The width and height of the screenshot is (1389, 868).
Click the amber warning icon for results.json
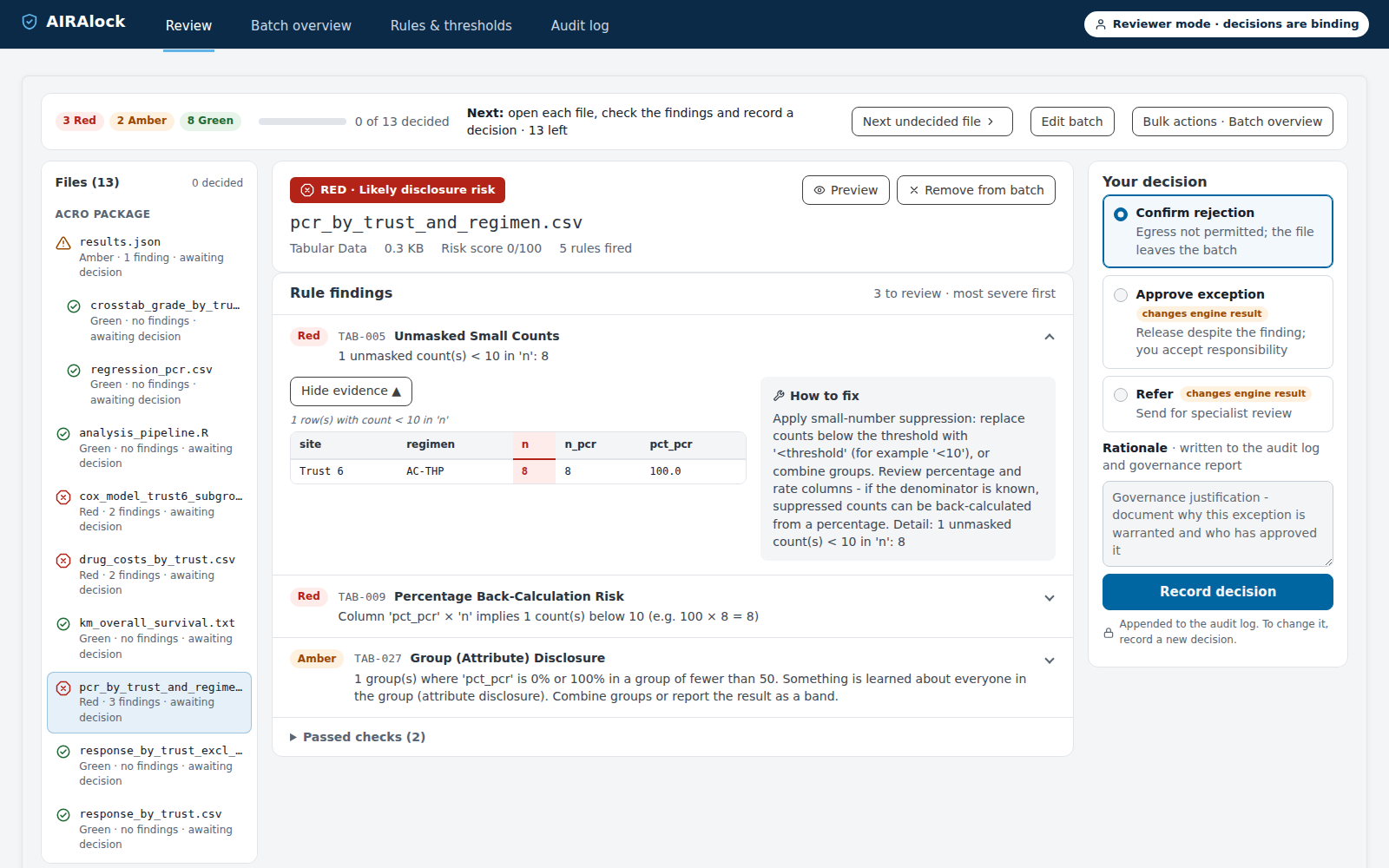(x=63, y=243)
